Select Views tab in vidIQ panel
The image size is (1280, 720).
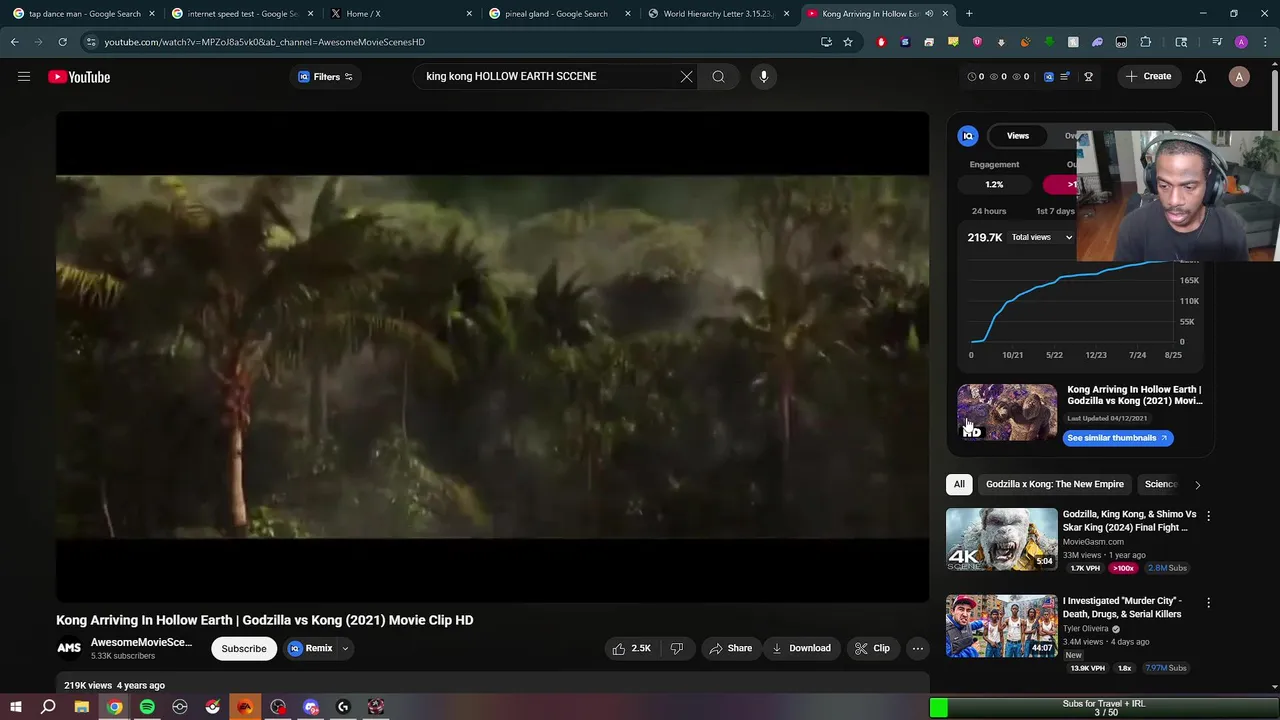[1017, 136]
